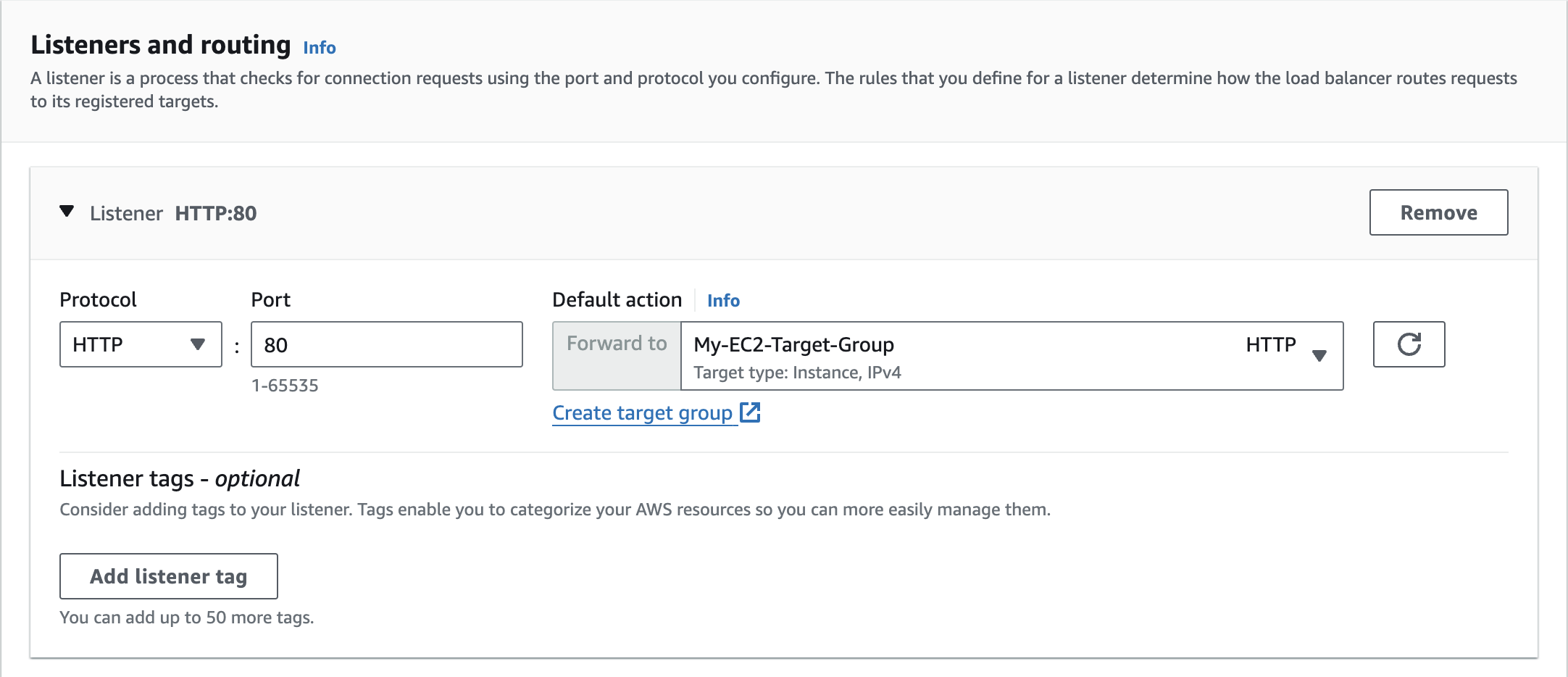Image resolution: width=1568 pixels, height=677 pixels.
Task: Click the Listeners and routing heading
Action: 161,45
